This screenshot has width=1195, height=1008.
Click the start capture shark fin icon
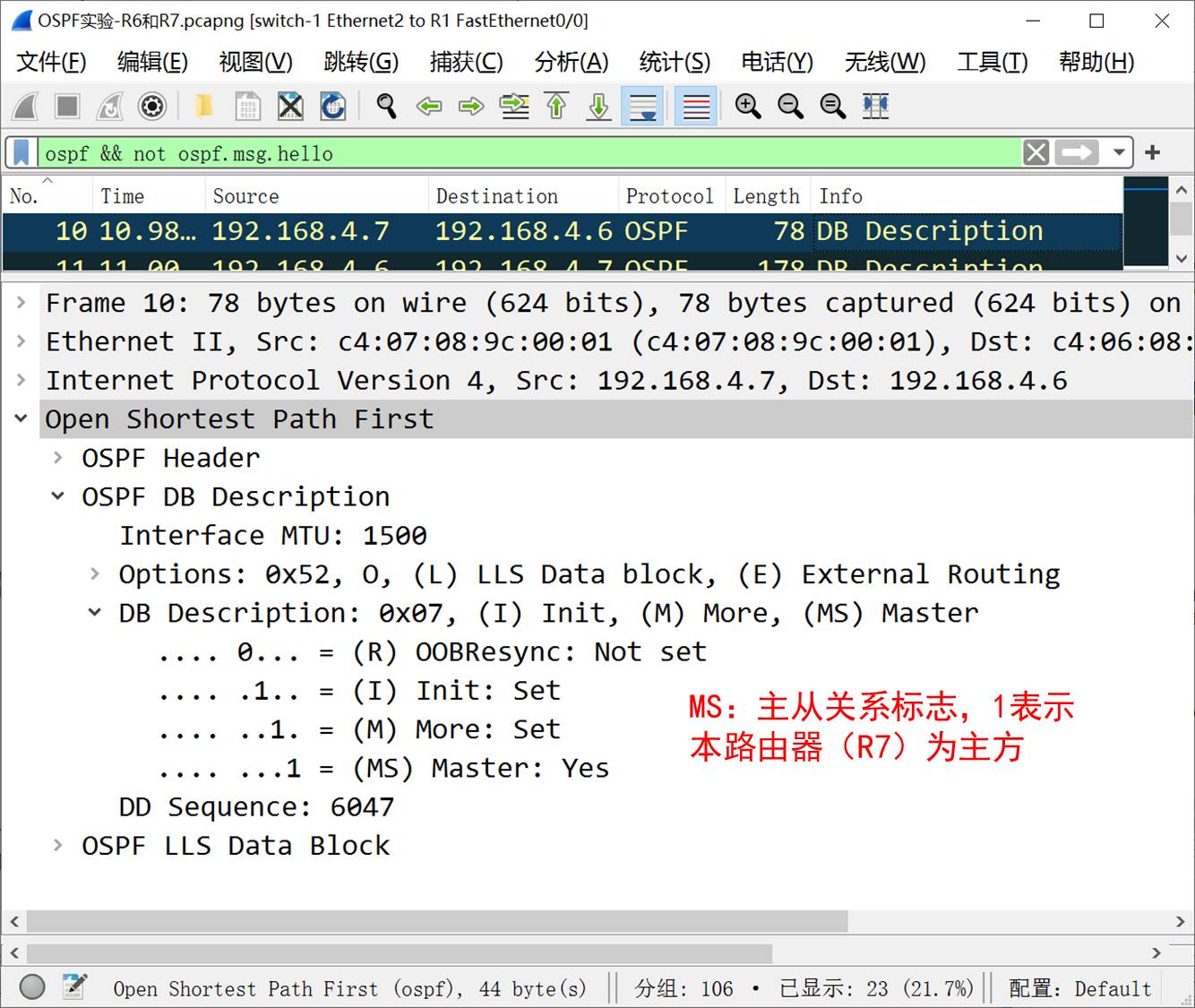pyautogui.click(x=25, y=107)
